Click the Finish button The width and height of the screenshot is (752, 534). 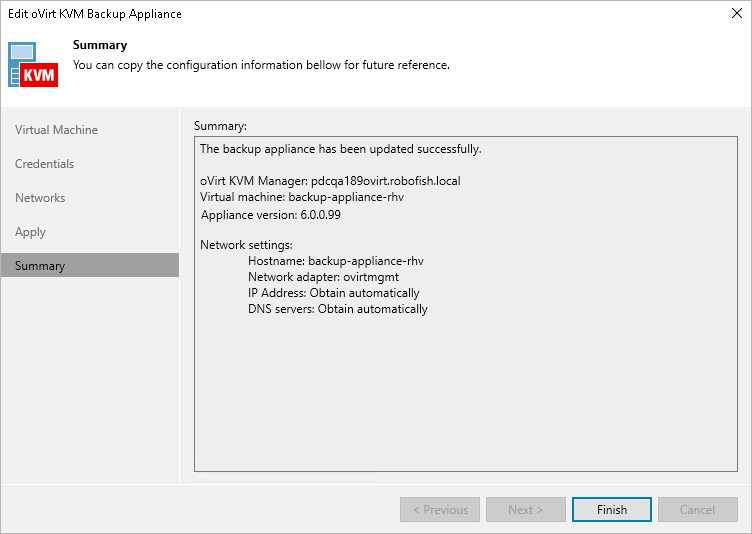click(611, 510)
